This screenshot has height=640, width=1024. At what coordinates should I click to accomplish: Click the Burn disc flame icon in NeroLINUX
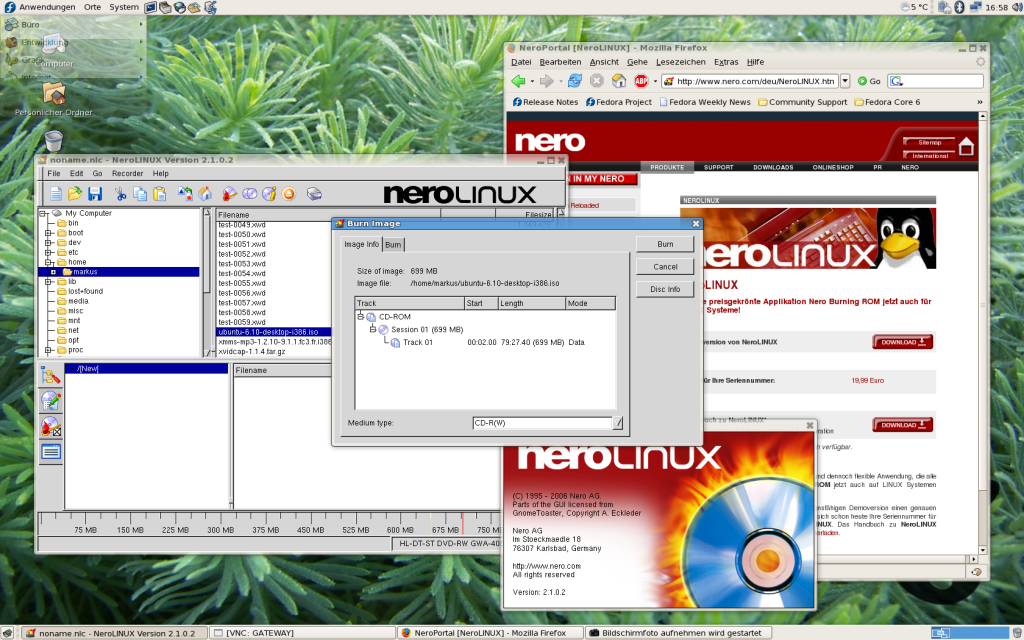tap(229, 194)
